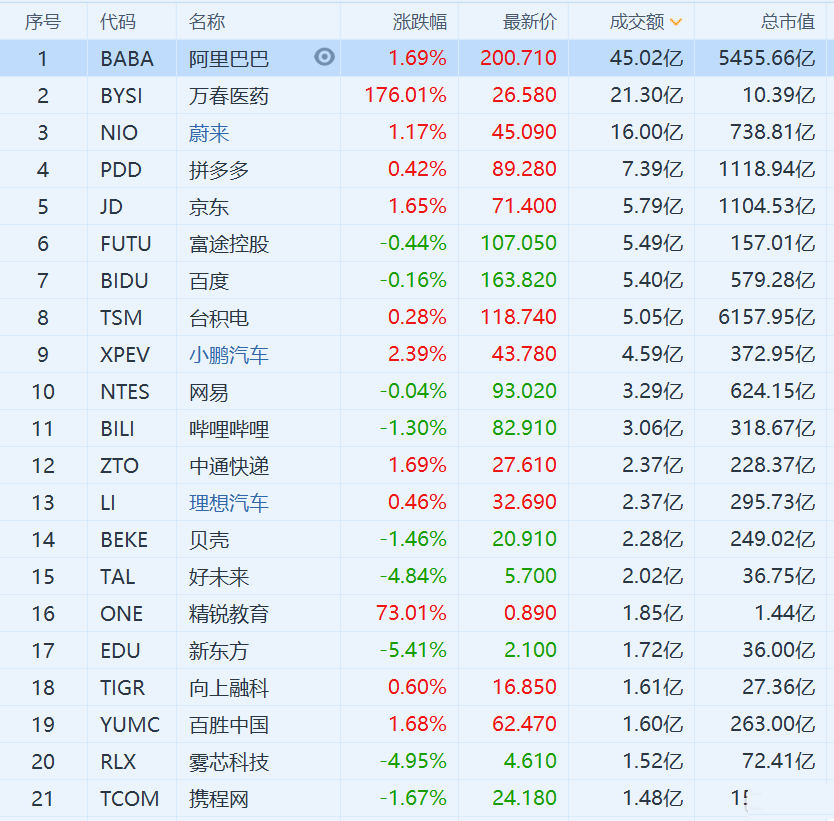Screen dimensions: 834x821
Task: Select the 精锐教育 stock name
Action: pos(229,614)
